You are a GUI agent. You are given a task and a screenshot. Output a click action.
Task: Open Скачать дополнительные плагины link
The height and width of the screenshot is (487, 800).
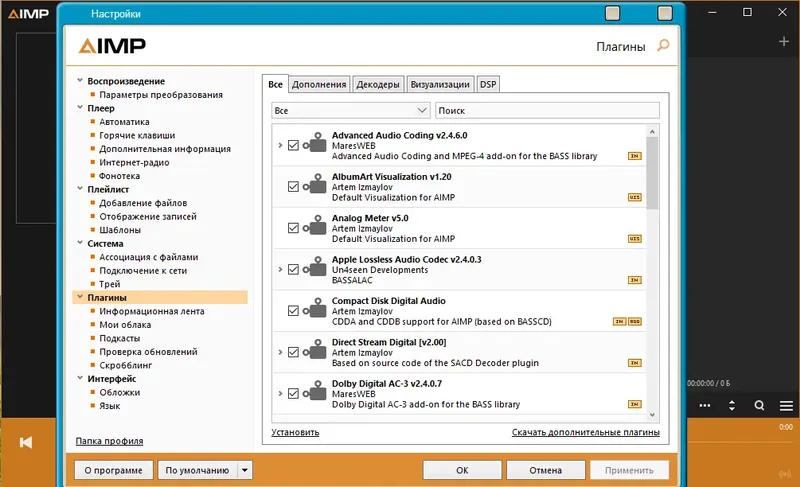pyautogui.click(x=586, y=432)
